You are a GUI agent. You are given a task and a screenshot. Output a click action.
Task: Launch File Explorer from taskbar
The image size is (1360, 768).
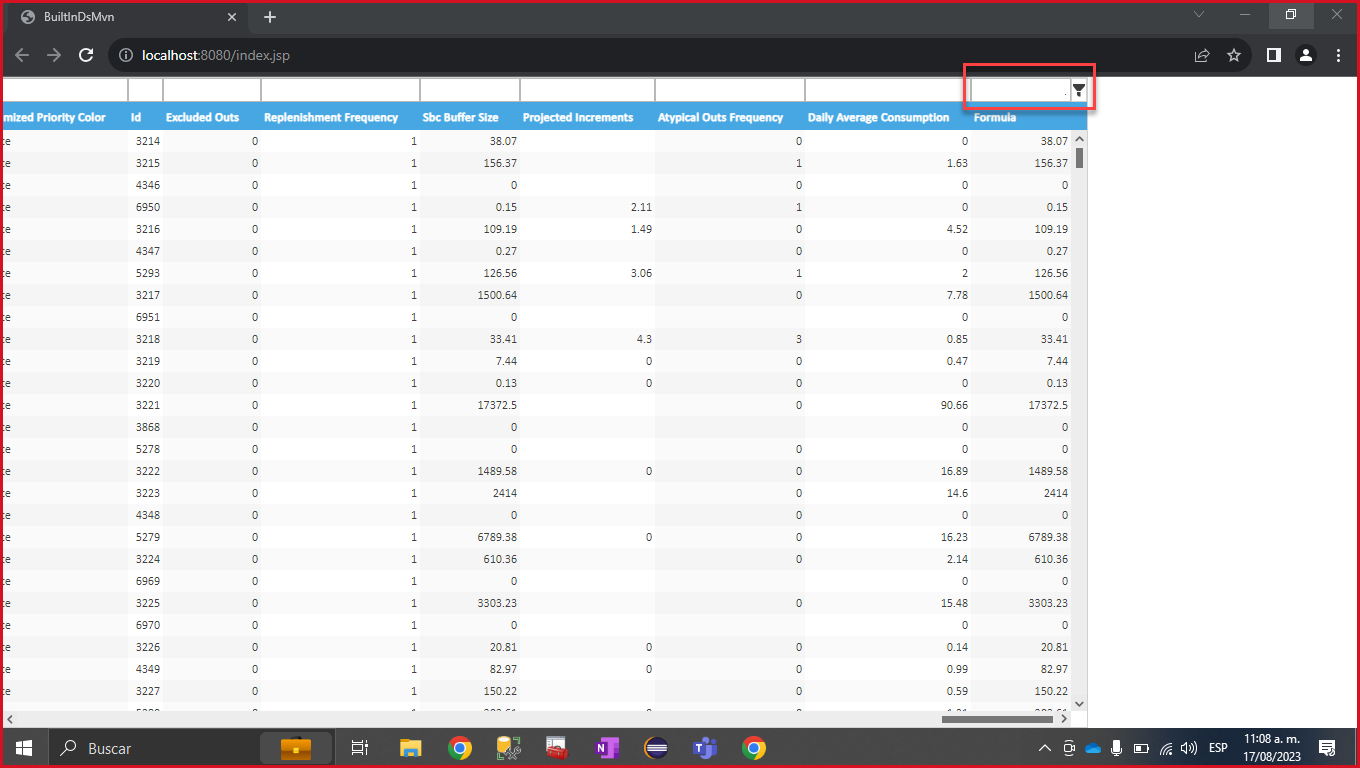click(411, 748)
